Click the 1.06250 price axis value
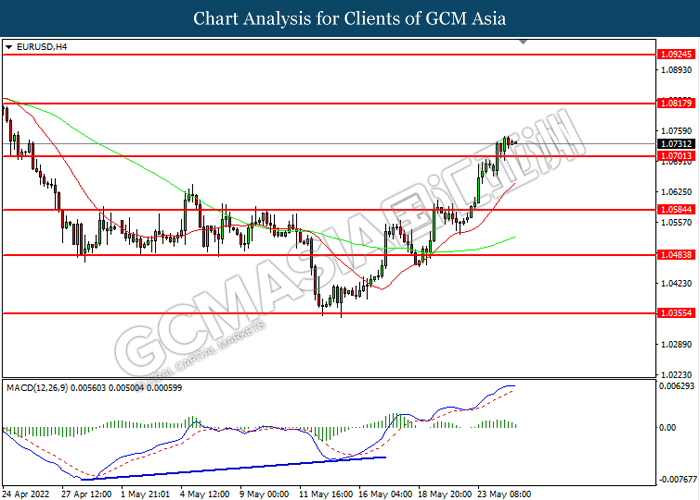700x500 pixels. click(x=676, y=192)
